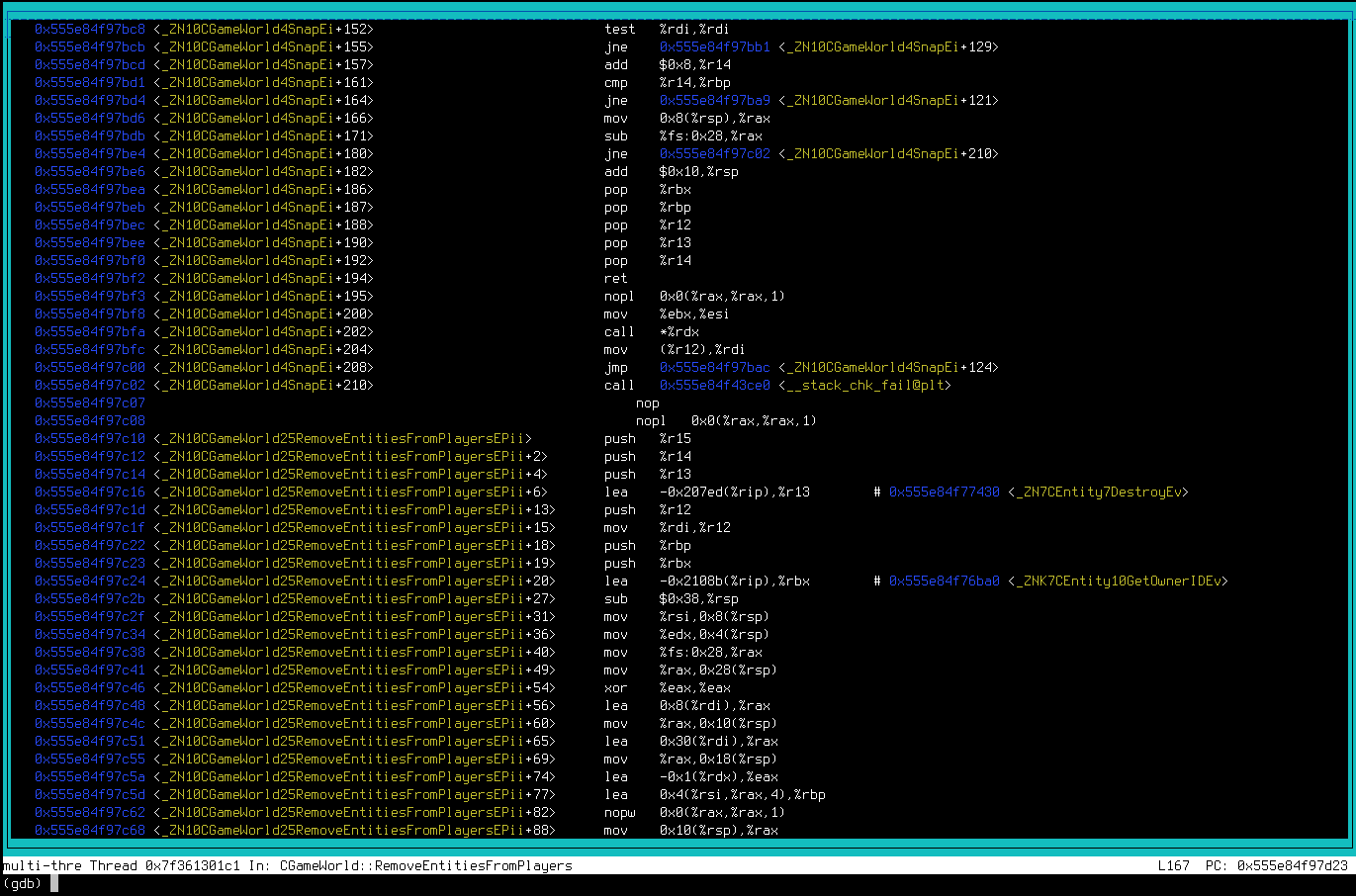
Task: Select the ret instruction line
Action: 616,278
